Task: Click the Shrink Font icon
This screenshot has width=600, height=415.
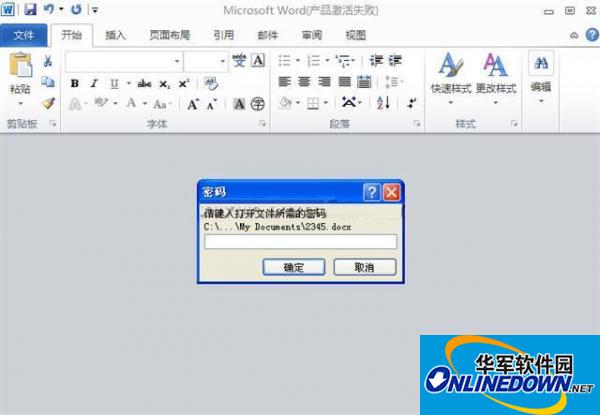Action: click(x=212, y=104)
